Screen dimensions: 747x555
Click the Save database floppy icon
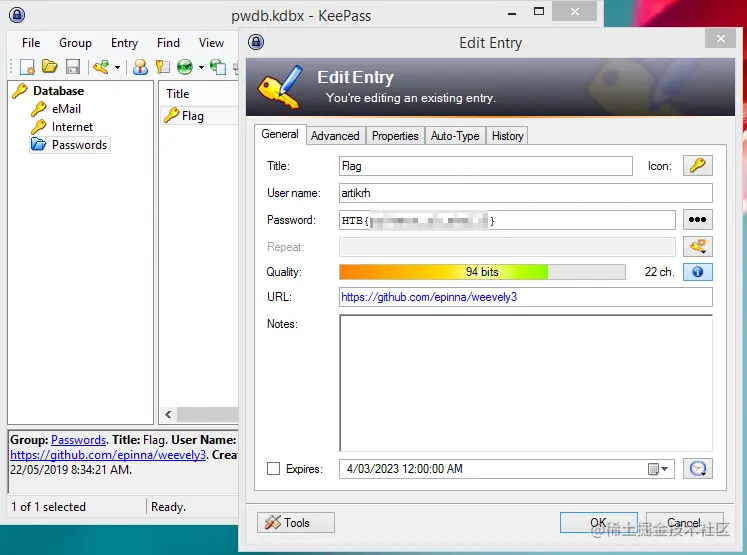pyautogui.click(x=72, y=67)
